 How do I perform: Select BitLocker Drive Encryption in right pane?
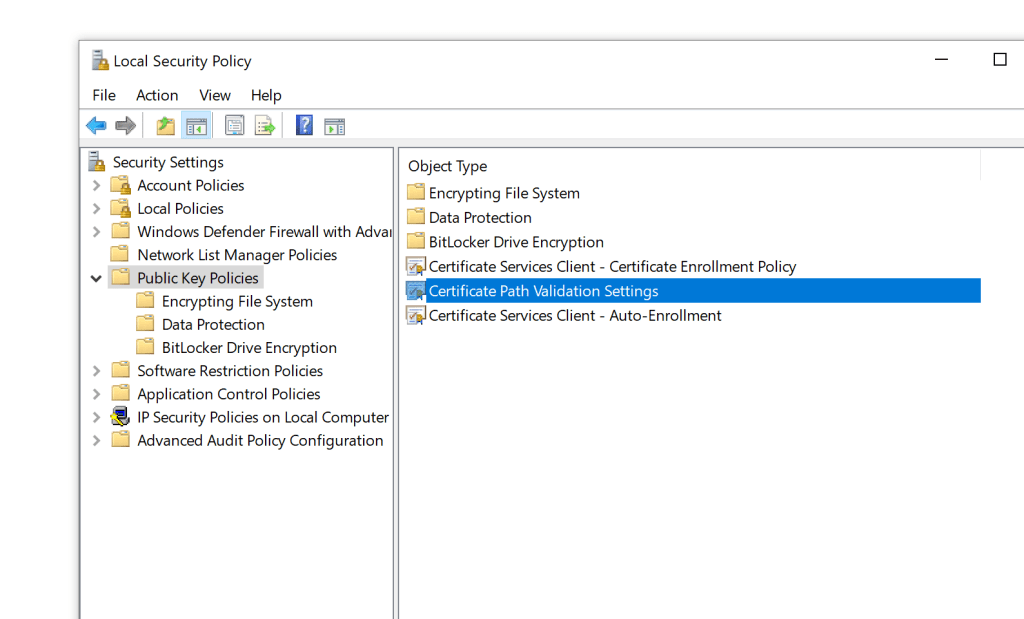(x=515, y=242)
